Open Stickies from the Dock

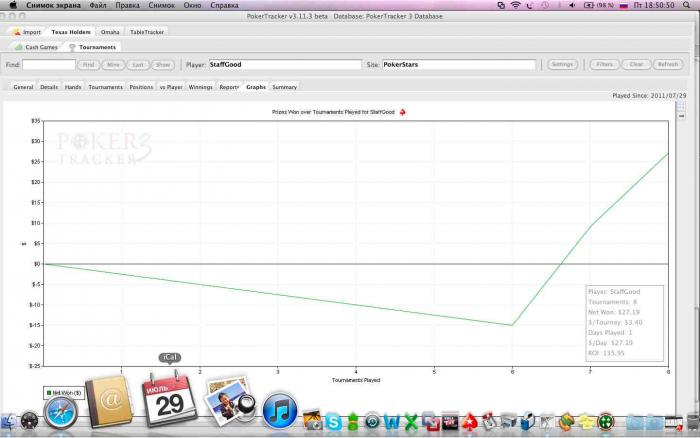(x=587, y=422)
